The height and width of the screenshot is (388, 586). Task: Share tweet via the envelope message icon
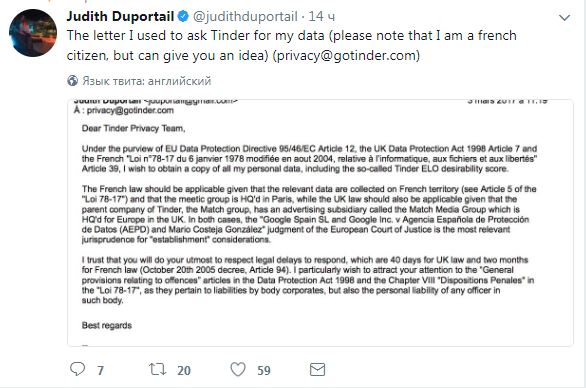pos(317,370)
